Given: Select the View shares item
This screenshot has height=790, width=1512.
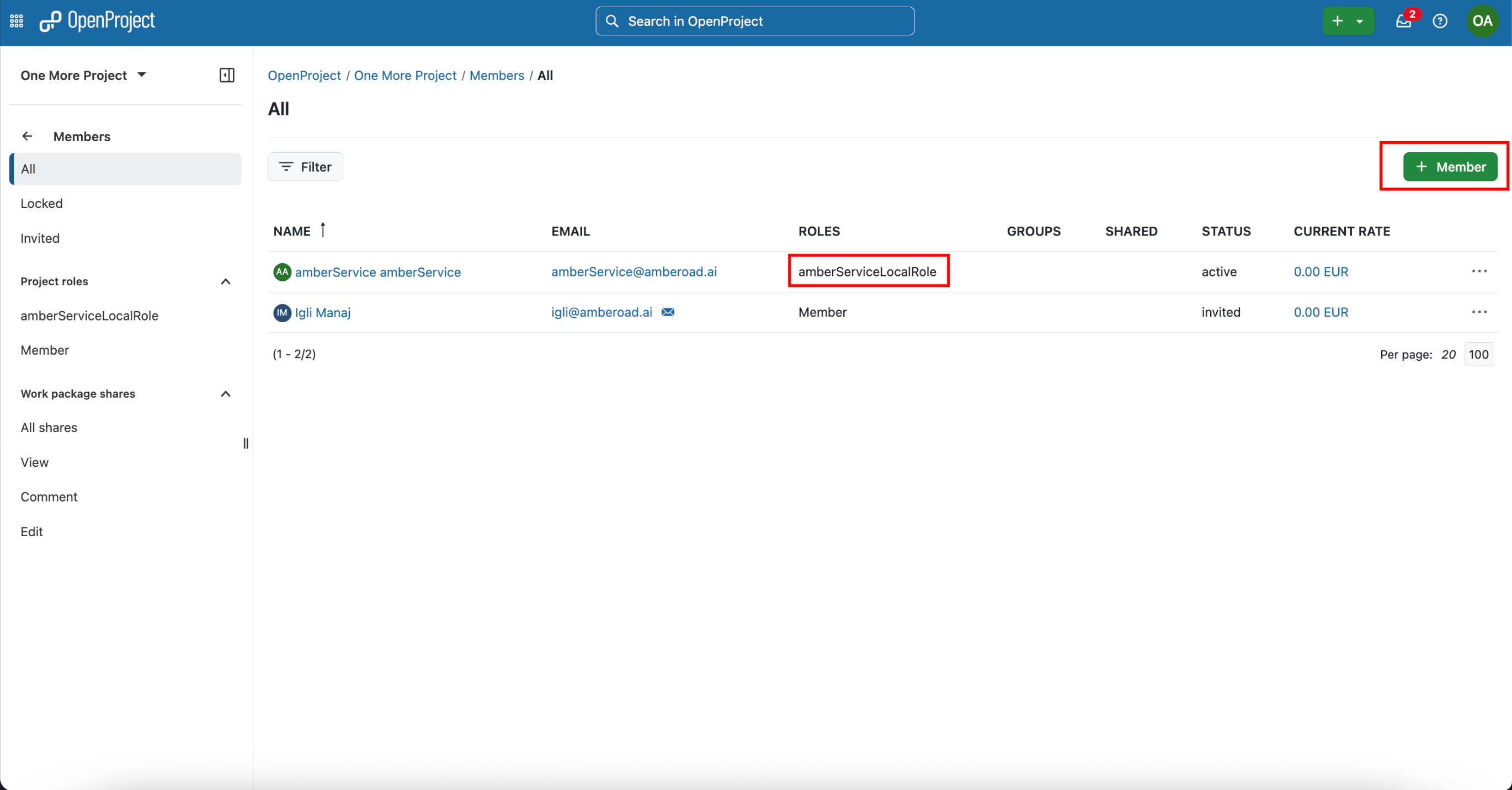Looking at the screenshot, I should click(x=35, y=462).
